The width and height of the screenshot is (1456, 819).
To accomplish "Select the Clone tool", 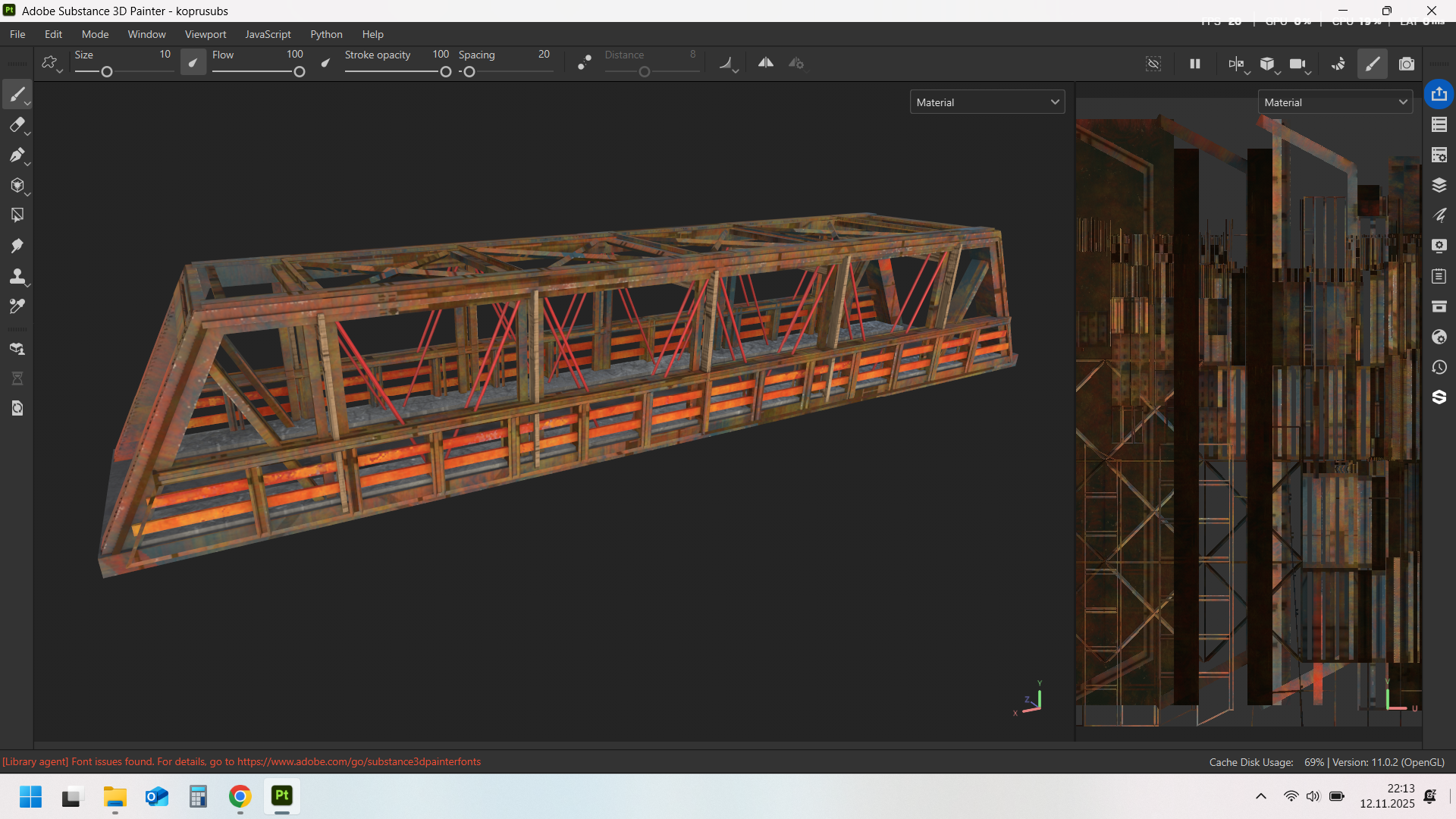I will point(17,276).
